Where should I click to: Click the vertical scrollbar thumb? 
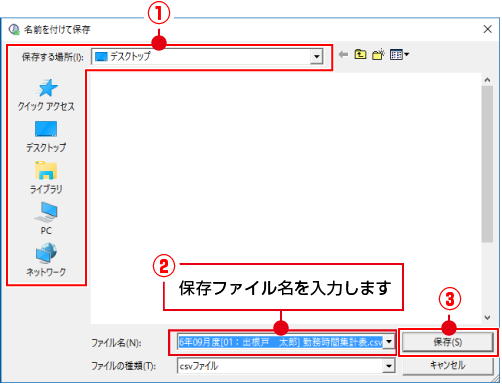(487, 164)
